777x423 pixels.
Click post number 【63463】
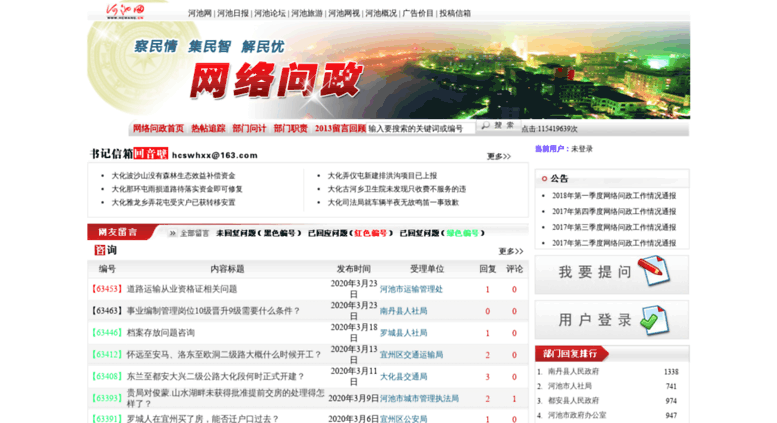click(x=106, y=311)
